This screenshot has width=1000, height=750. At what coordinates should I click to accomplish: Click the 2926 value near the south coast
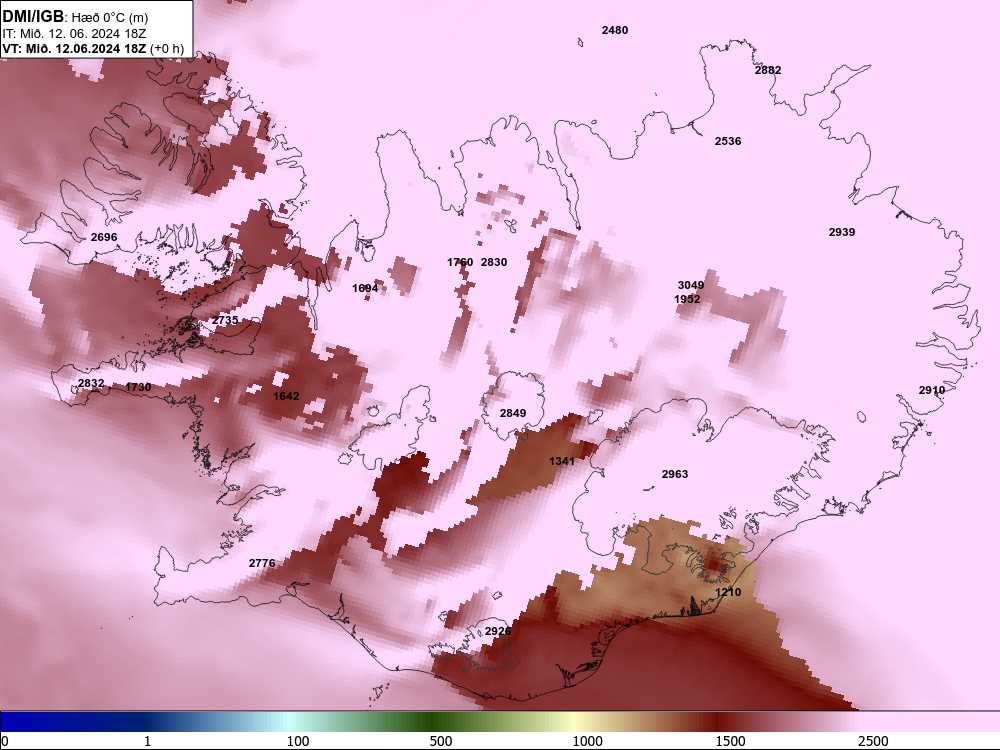pos(498,631)
